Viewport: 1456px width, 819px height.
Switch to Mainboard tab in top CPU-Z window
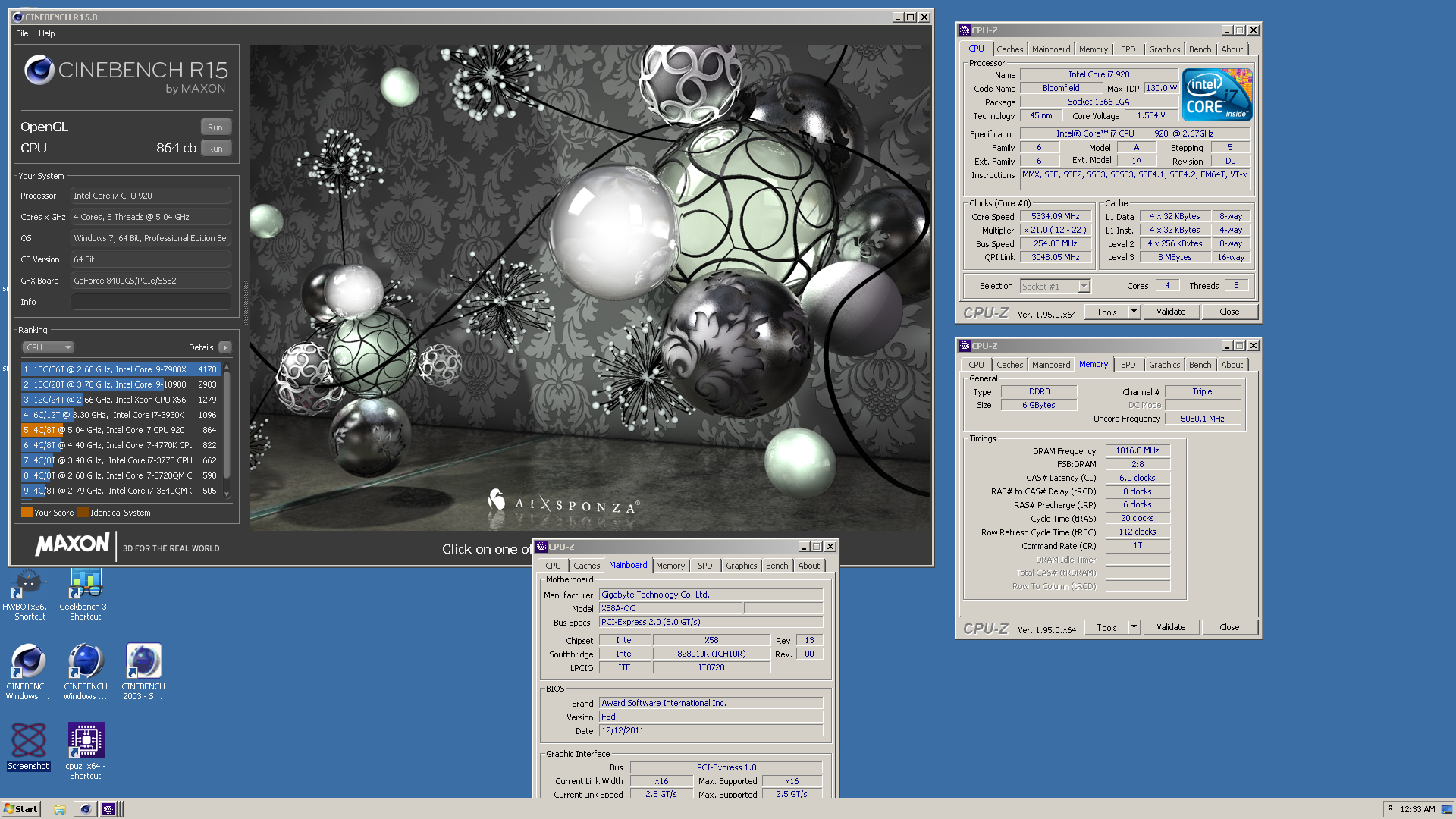pyautogui.click(x=1051, y=49)
